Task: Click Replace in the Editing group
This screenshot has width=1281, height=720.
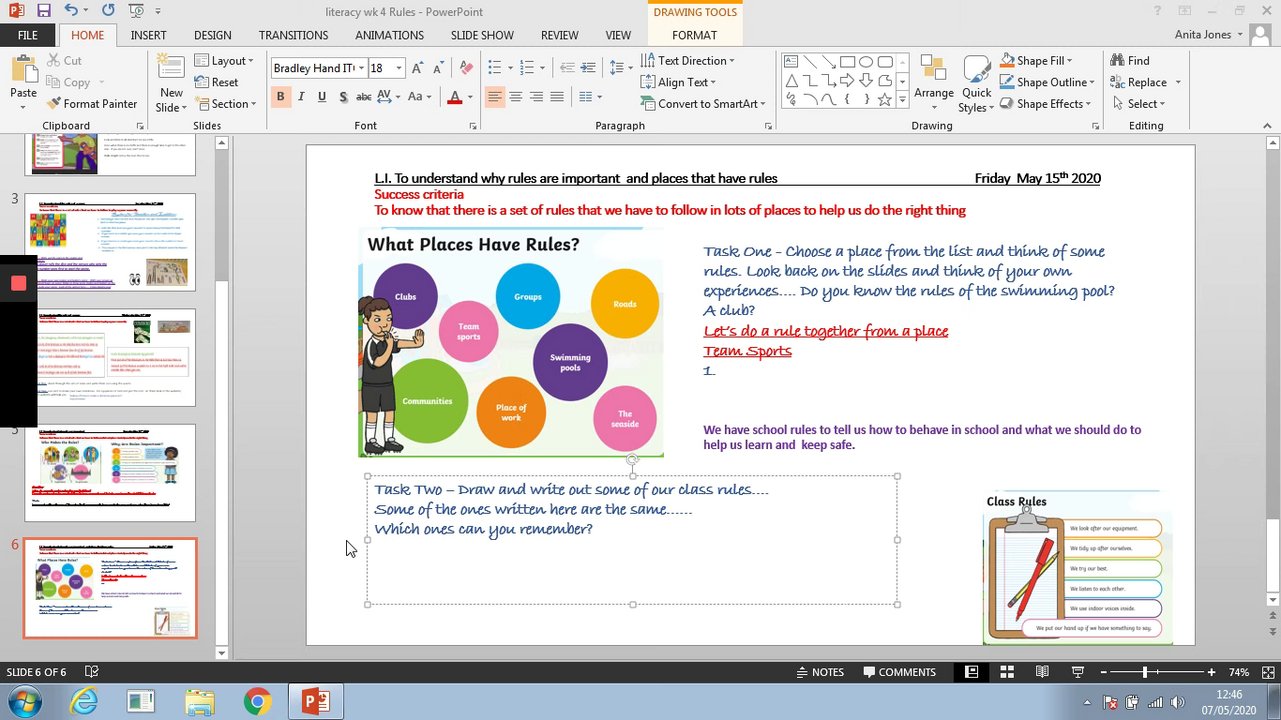Action: (x=1146, y=82)
